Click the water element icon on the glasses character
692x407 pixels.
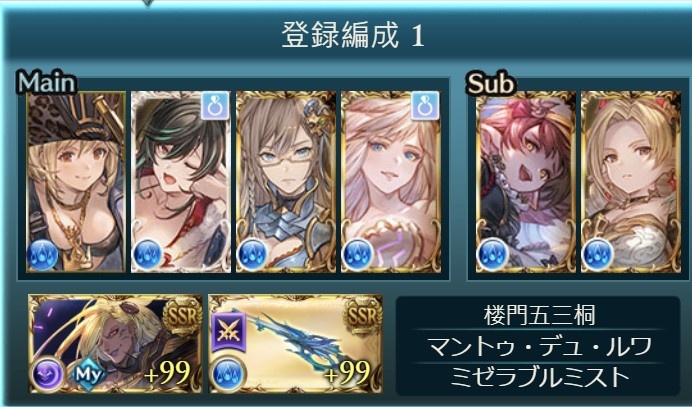(x=252, y=255)
